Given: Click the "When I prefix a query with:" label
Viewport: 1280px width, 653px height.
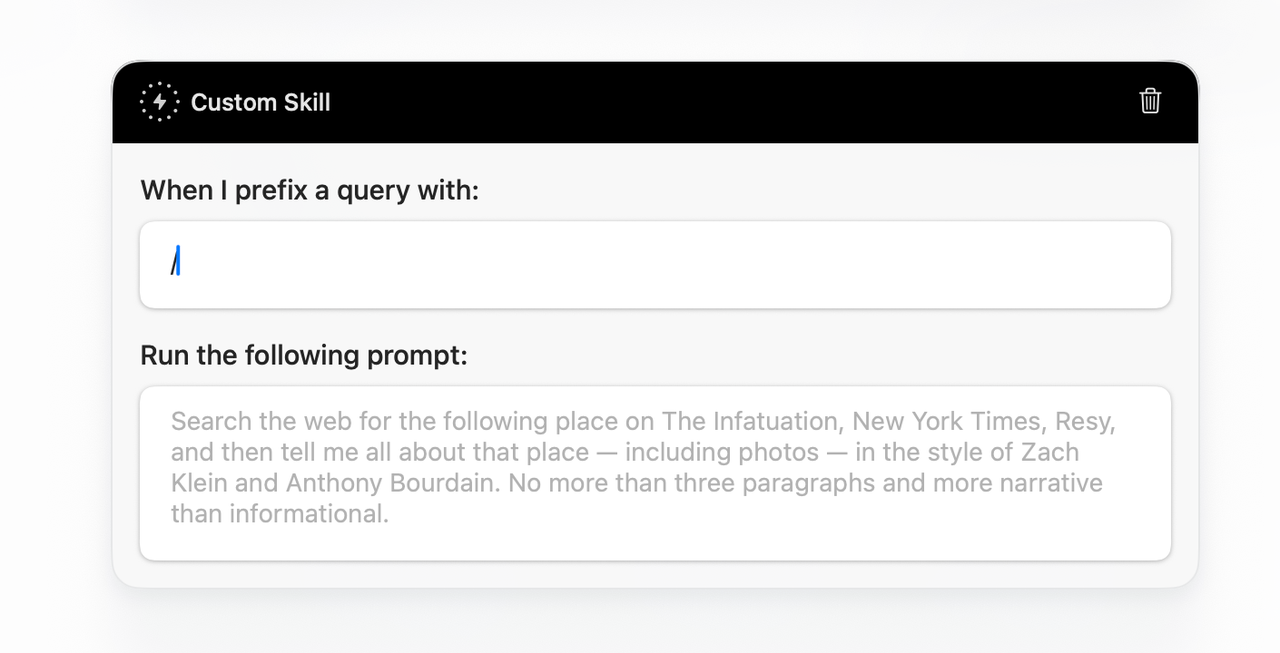Looking at the screenshot, I should 310,190.
